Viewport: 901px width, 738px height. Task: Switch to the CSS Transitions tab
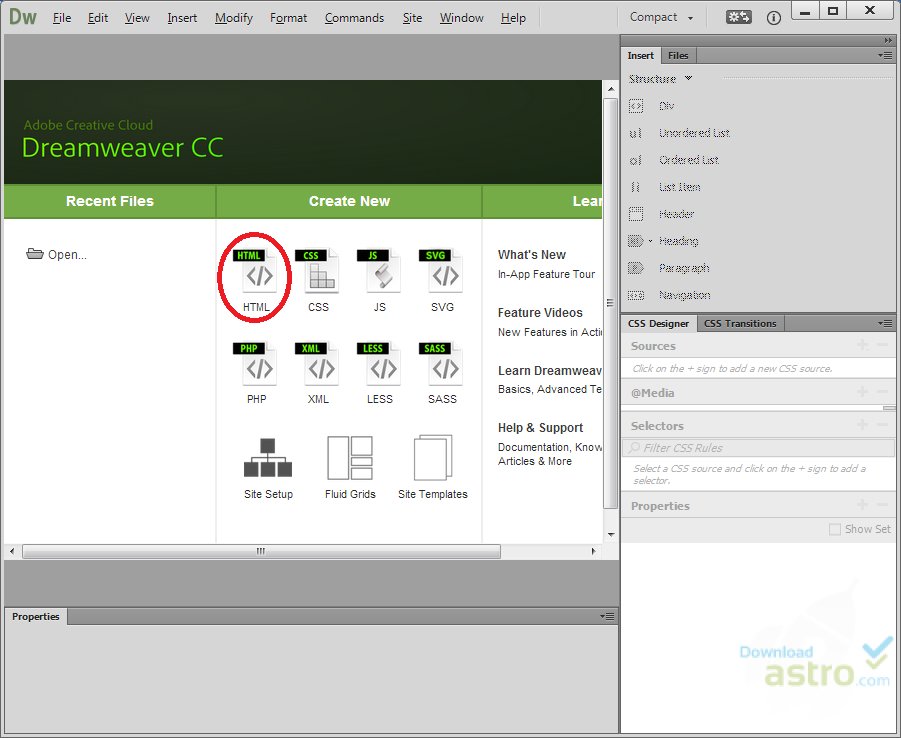(x=740, y=323)
